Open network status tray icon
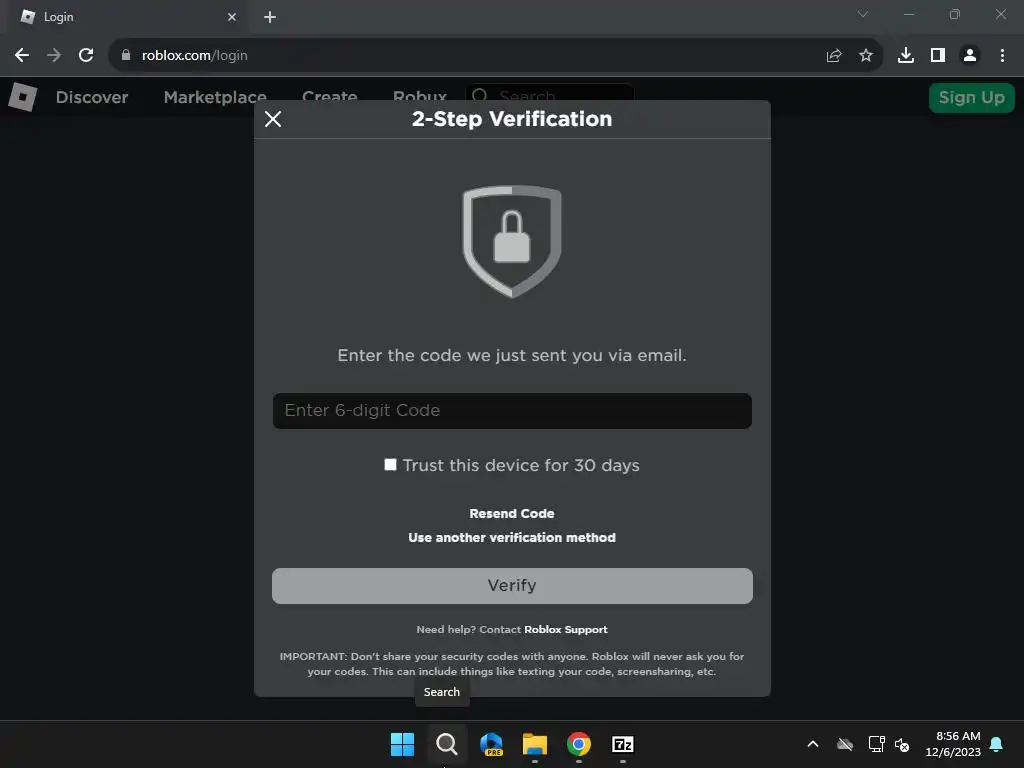 point(876,744)
